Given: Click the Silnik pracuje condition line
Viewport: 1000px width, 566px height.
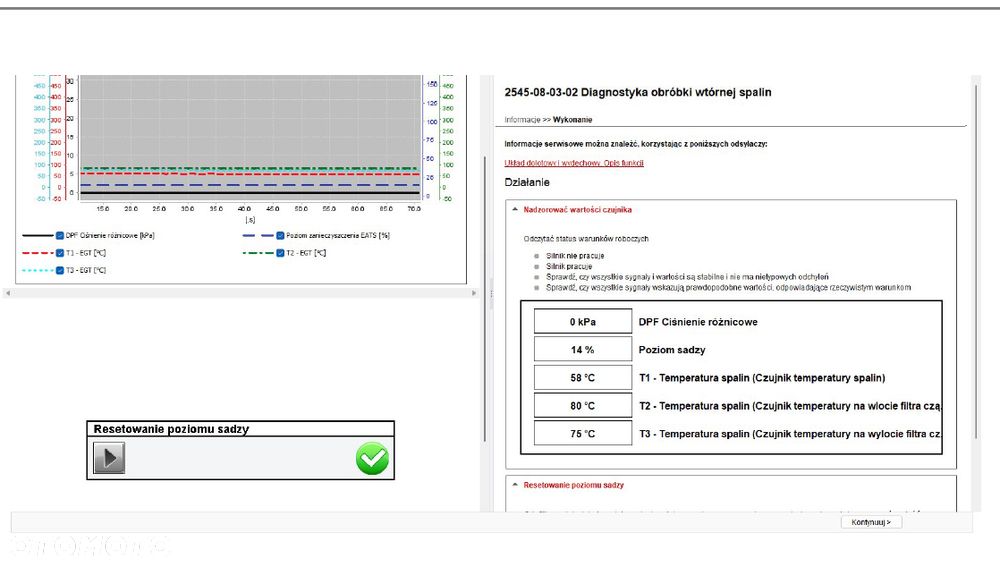Looking at the screenshot, I should click(x=569, y=266).
